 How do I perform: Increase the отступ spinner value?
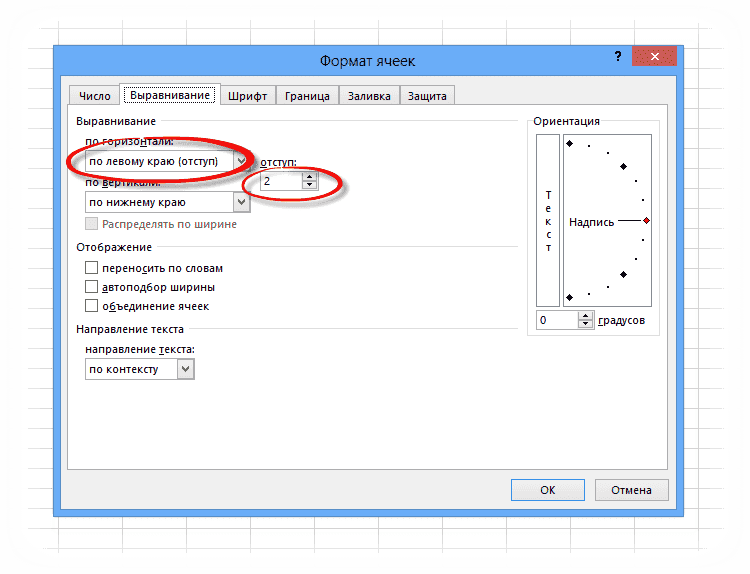click(309, 177)
